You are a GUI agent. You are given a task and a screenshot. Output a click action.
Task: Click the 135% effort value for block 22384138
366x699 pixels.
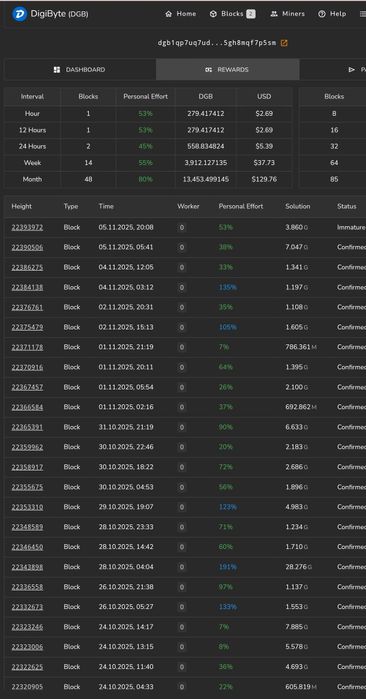tap(227, 288)
